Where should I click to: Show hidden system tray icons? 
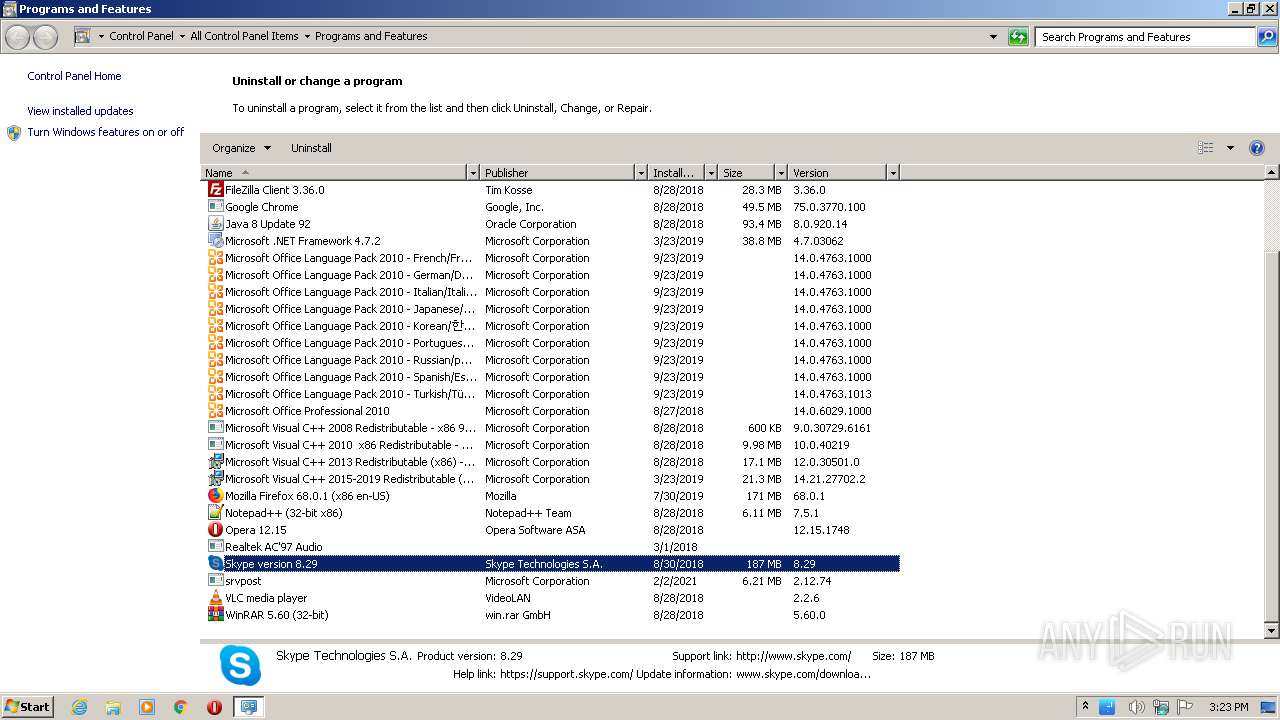click(x=1085, y=707)
